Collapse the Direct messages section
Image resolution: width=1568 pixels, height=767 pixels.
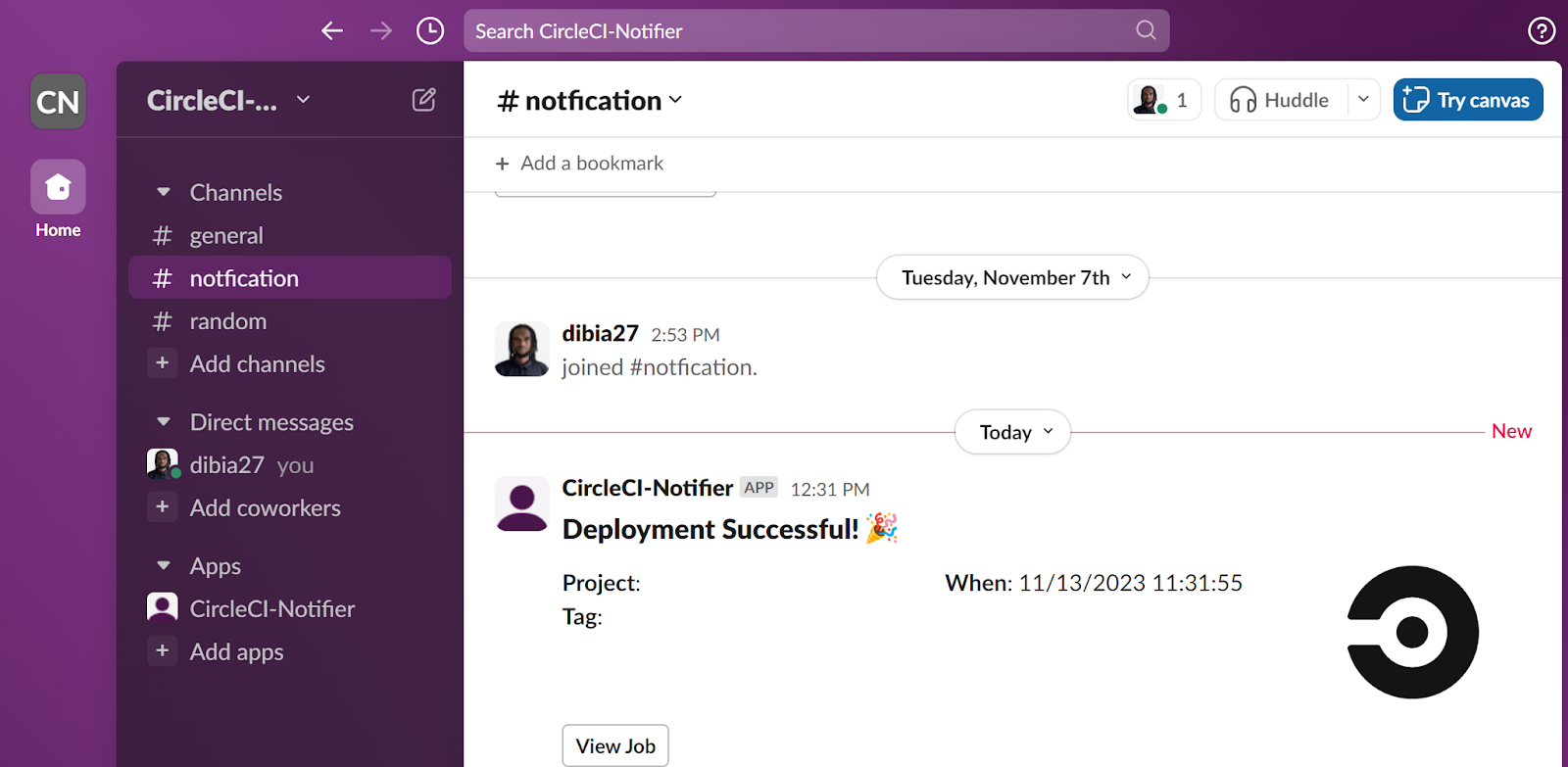164,422
